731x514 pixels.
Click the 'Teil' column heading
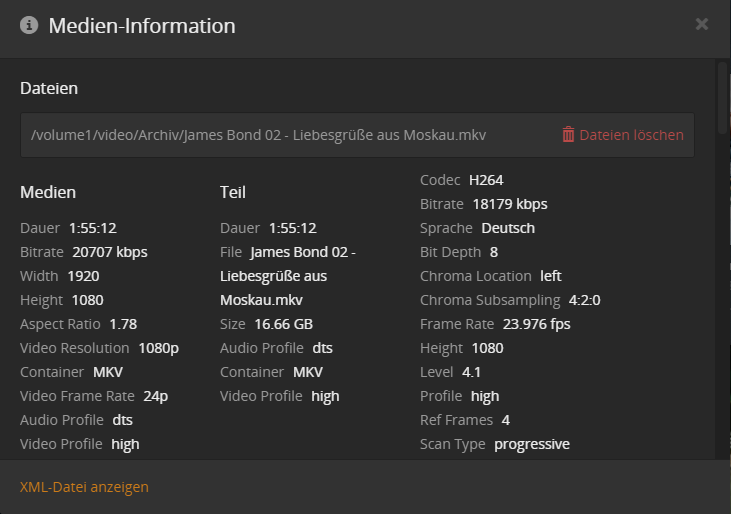click(233, 192)
